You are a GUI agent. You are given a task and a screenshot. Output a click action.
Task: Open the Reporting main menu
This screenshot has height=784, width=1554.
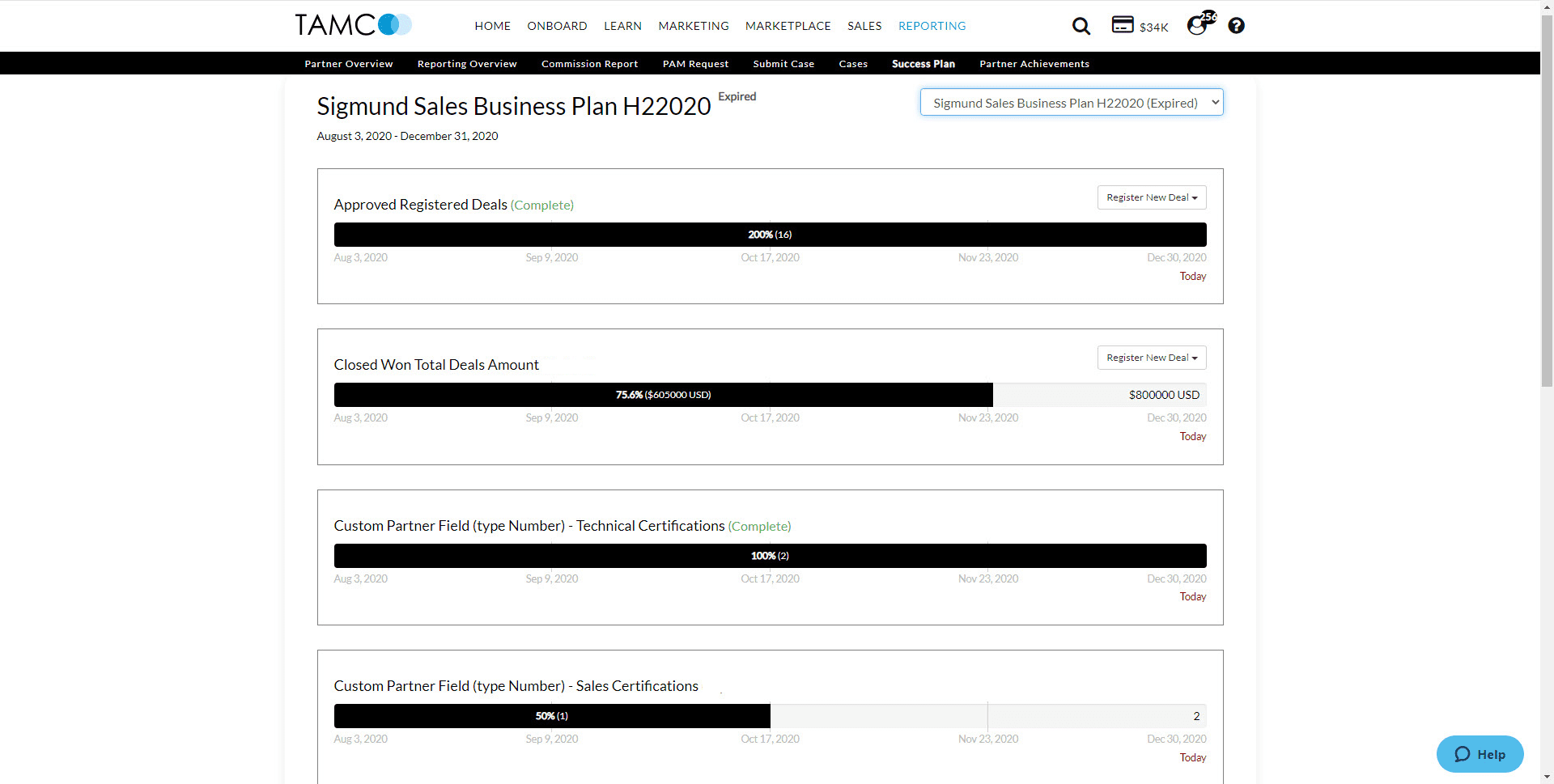point(932,26)
